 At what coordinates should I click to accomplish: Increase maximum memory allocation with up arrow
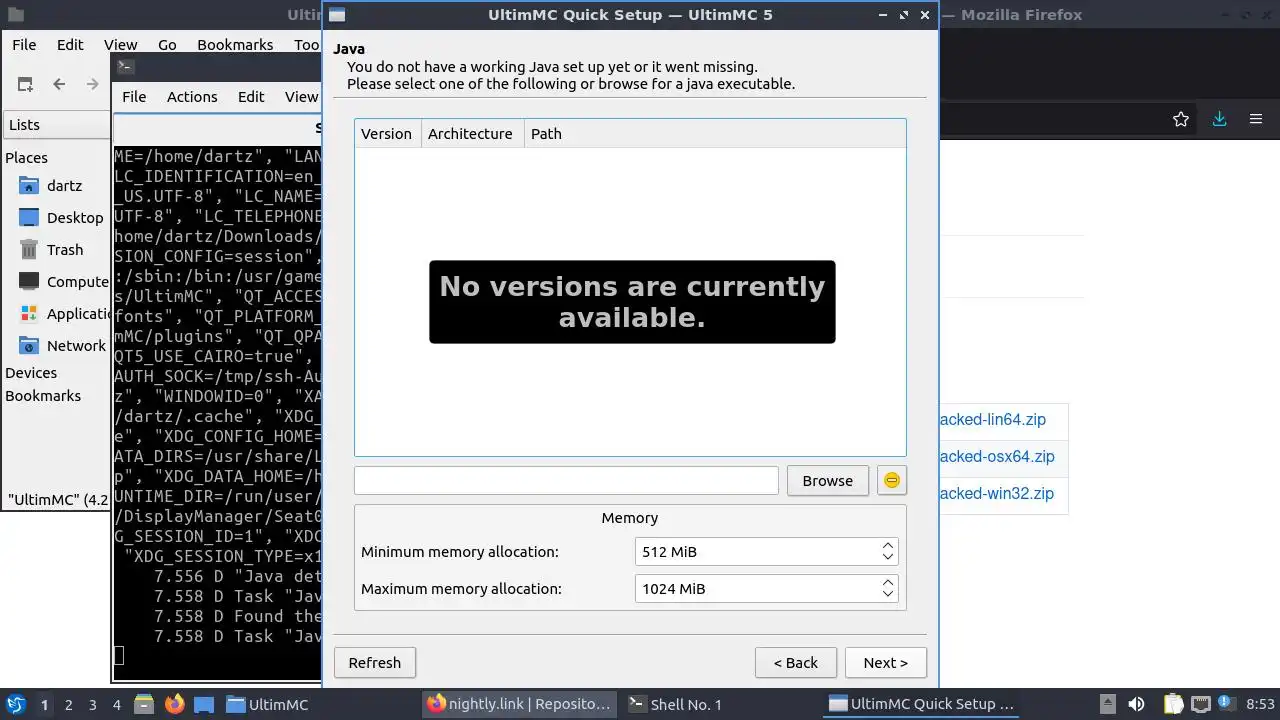[888, 583]
